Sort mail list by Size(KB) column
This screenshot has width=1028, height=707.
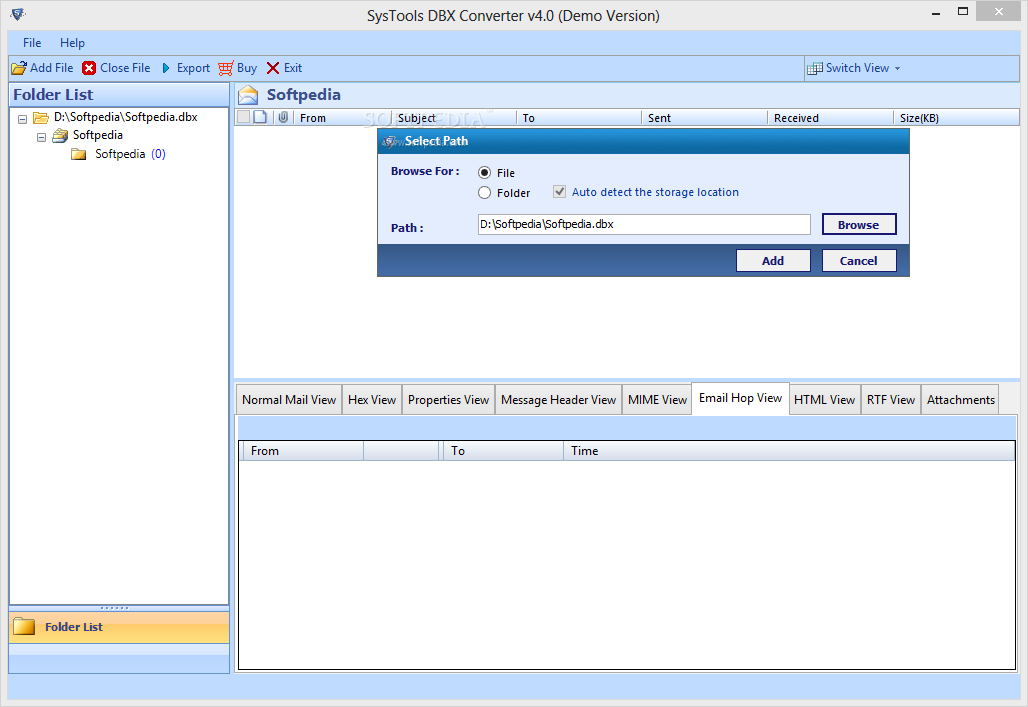(x=956, y=118)
